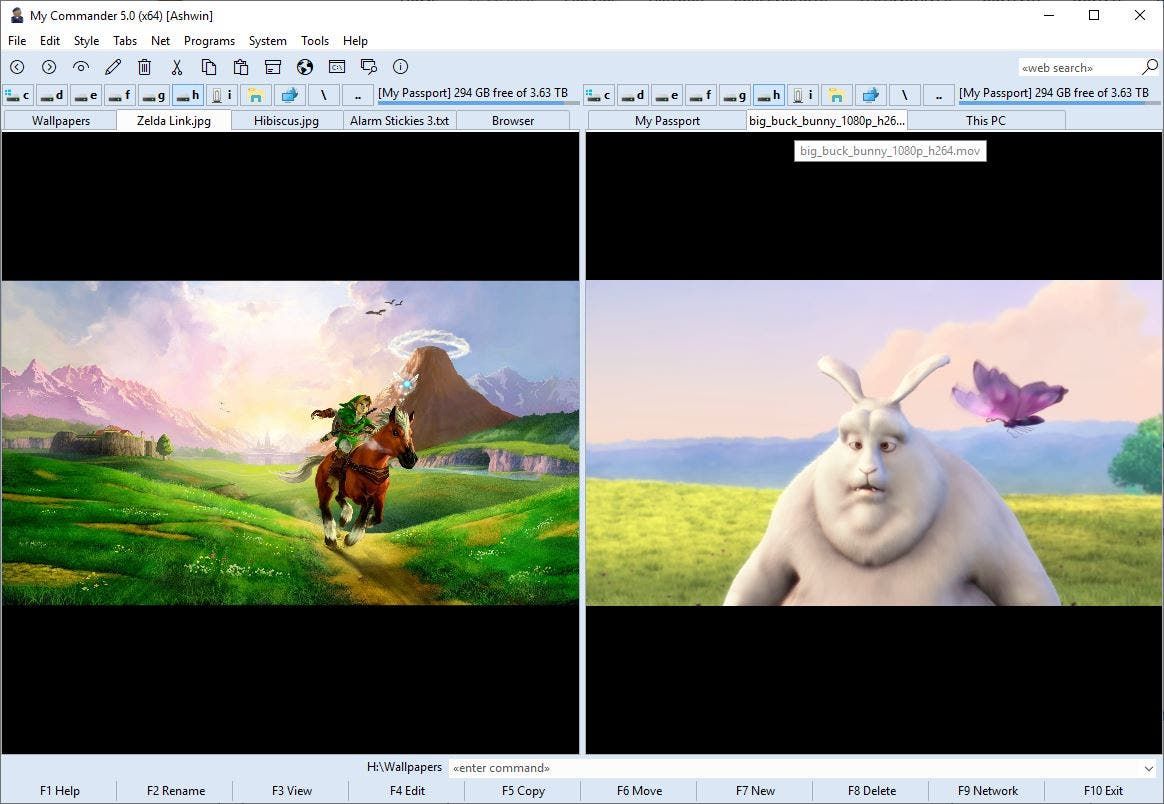1164x804 pixels.
Task: Click the eye View icon in toolbar
Action: [x=81, y=67]
